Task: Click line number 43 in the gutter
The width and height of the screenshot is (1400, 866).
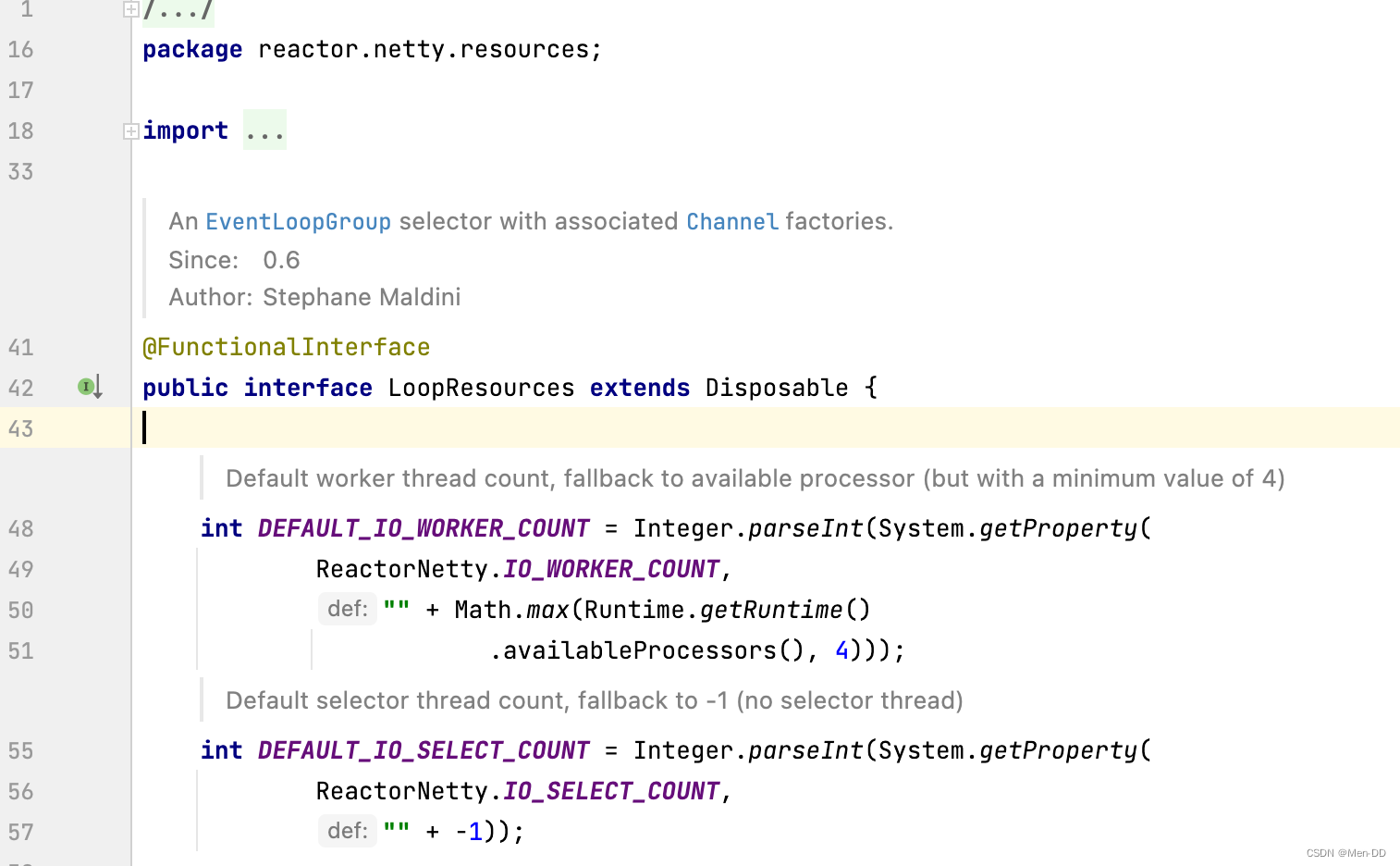Action: click(20, 428)
